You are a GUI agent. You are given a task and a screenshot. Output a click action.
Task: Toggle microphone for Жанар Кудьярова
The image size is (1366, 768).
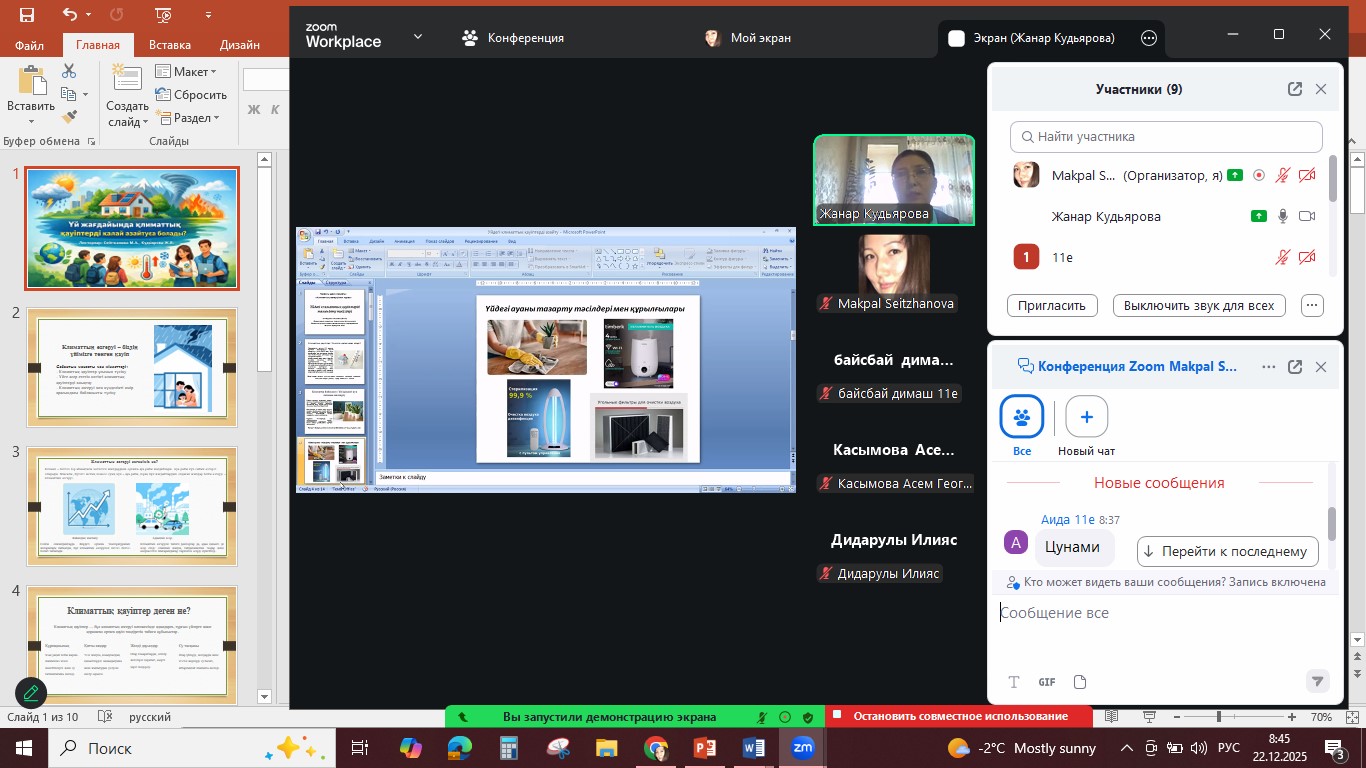[1283, 216]
